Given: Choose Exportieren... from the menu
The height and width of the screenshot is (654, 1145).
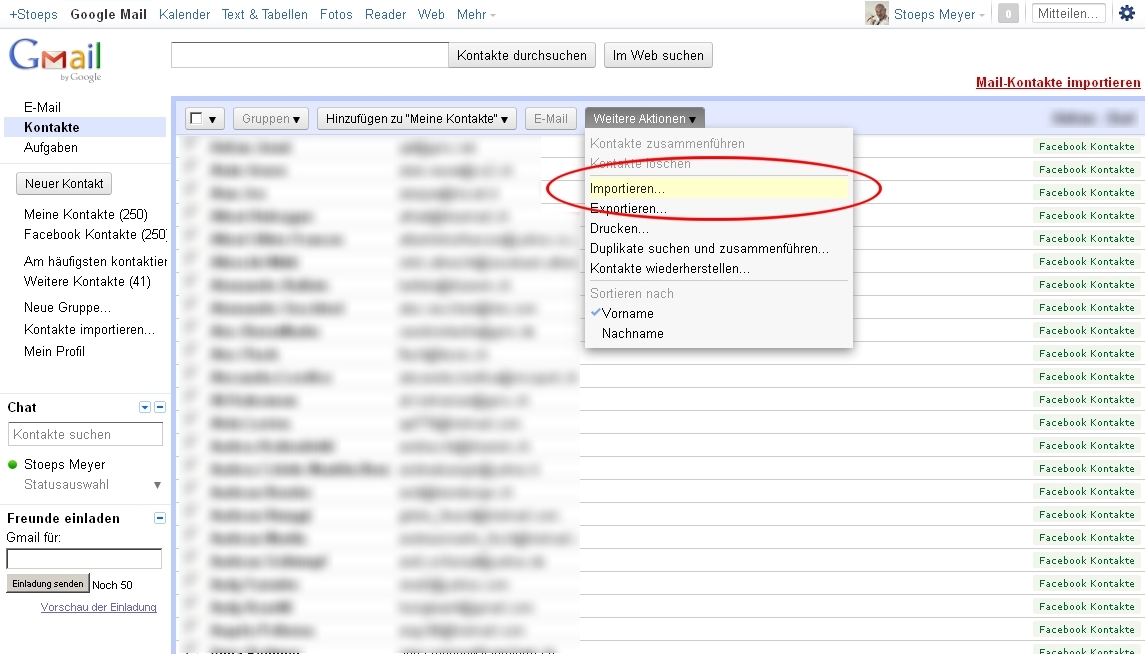Looking at the screenshot, I should 628,208.
